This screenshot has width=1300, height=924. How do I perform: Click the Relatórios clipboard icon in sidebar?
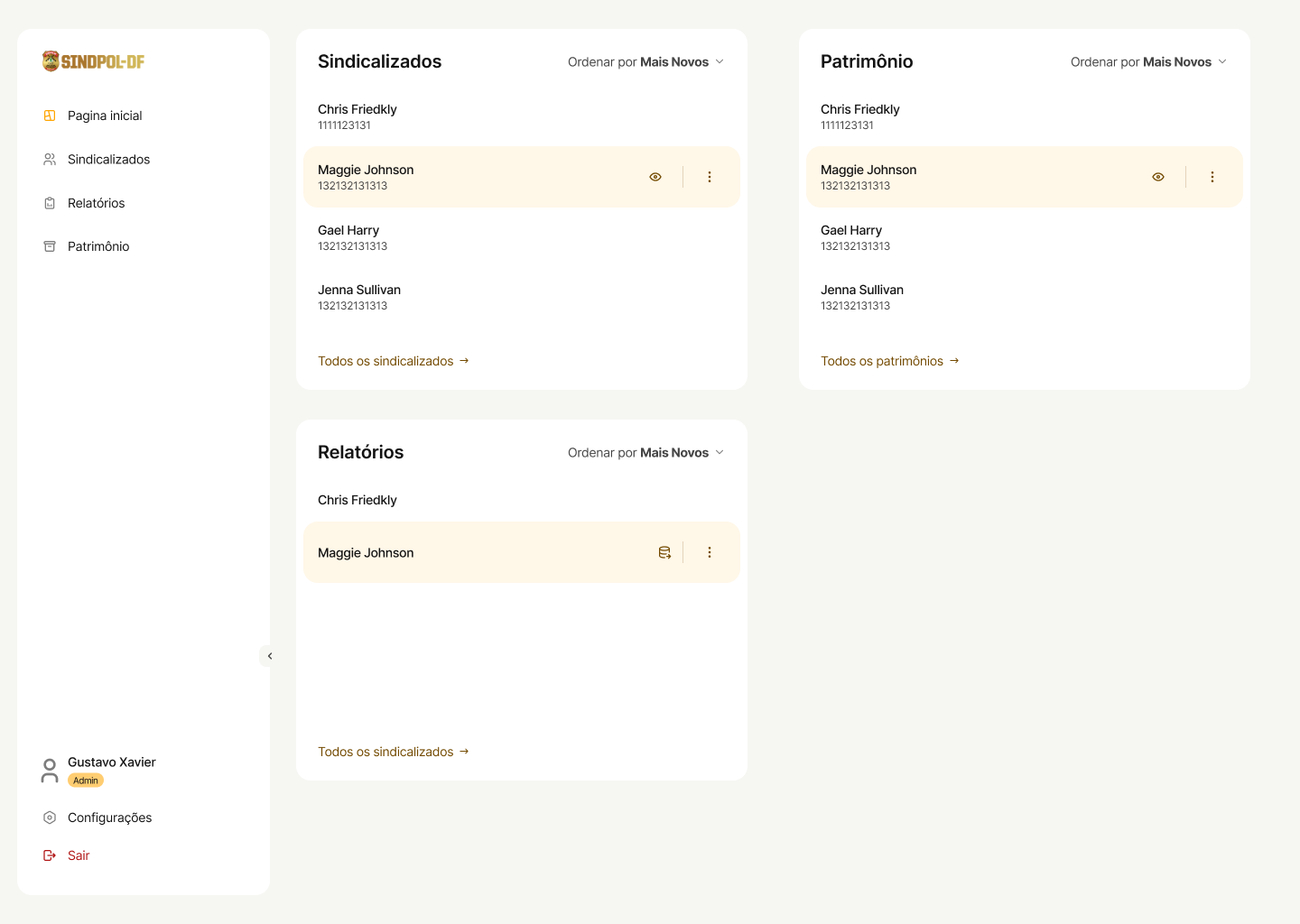pos(50,203)
